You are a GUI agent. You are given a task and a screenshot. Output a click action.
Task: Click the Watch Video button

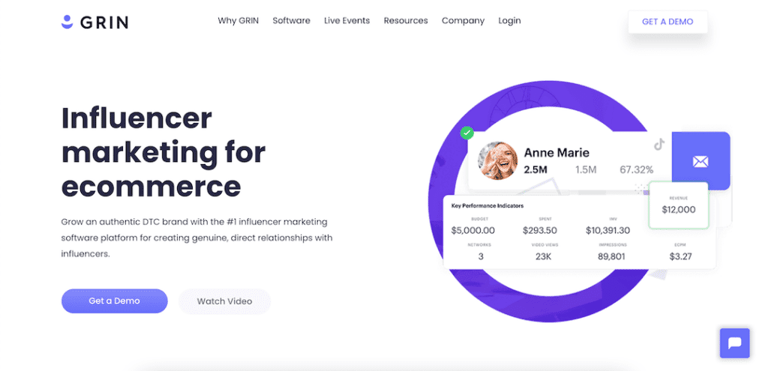click(x=224, y=301)
